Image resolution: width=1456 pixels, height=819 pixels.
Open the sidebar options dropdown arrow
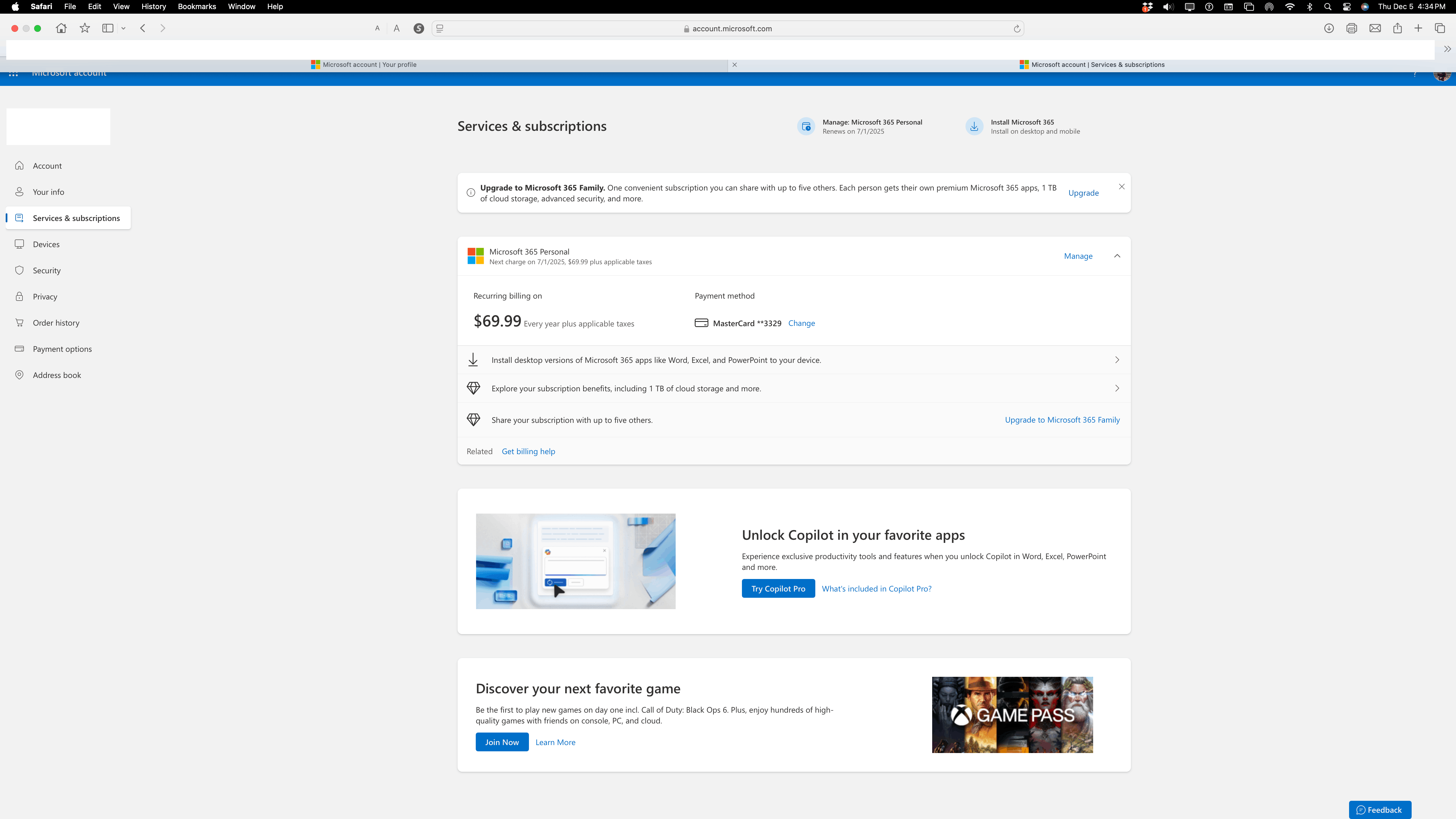coord(123,28)
